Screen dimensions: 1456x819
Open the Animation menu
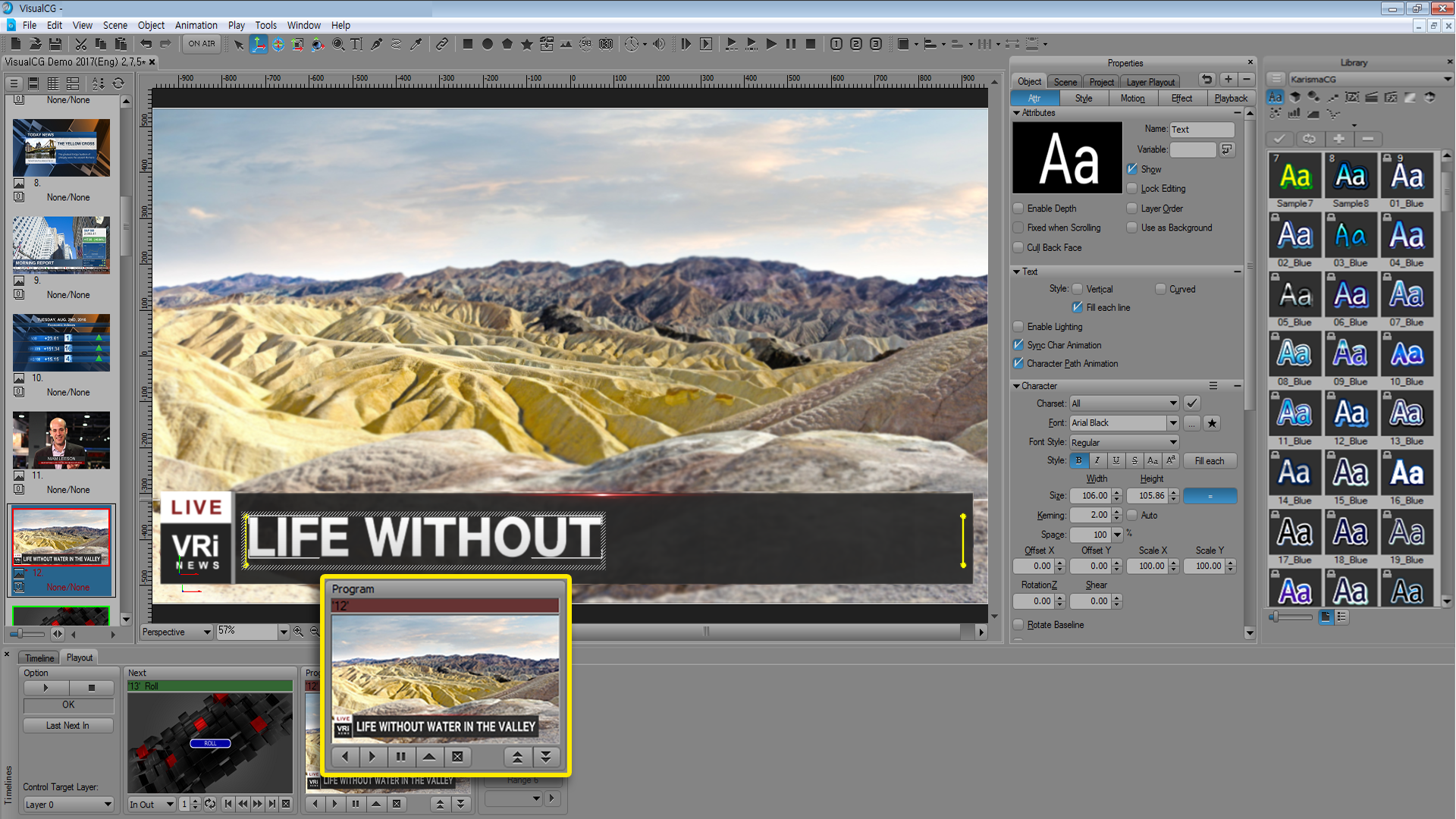[x=196, y=25]
